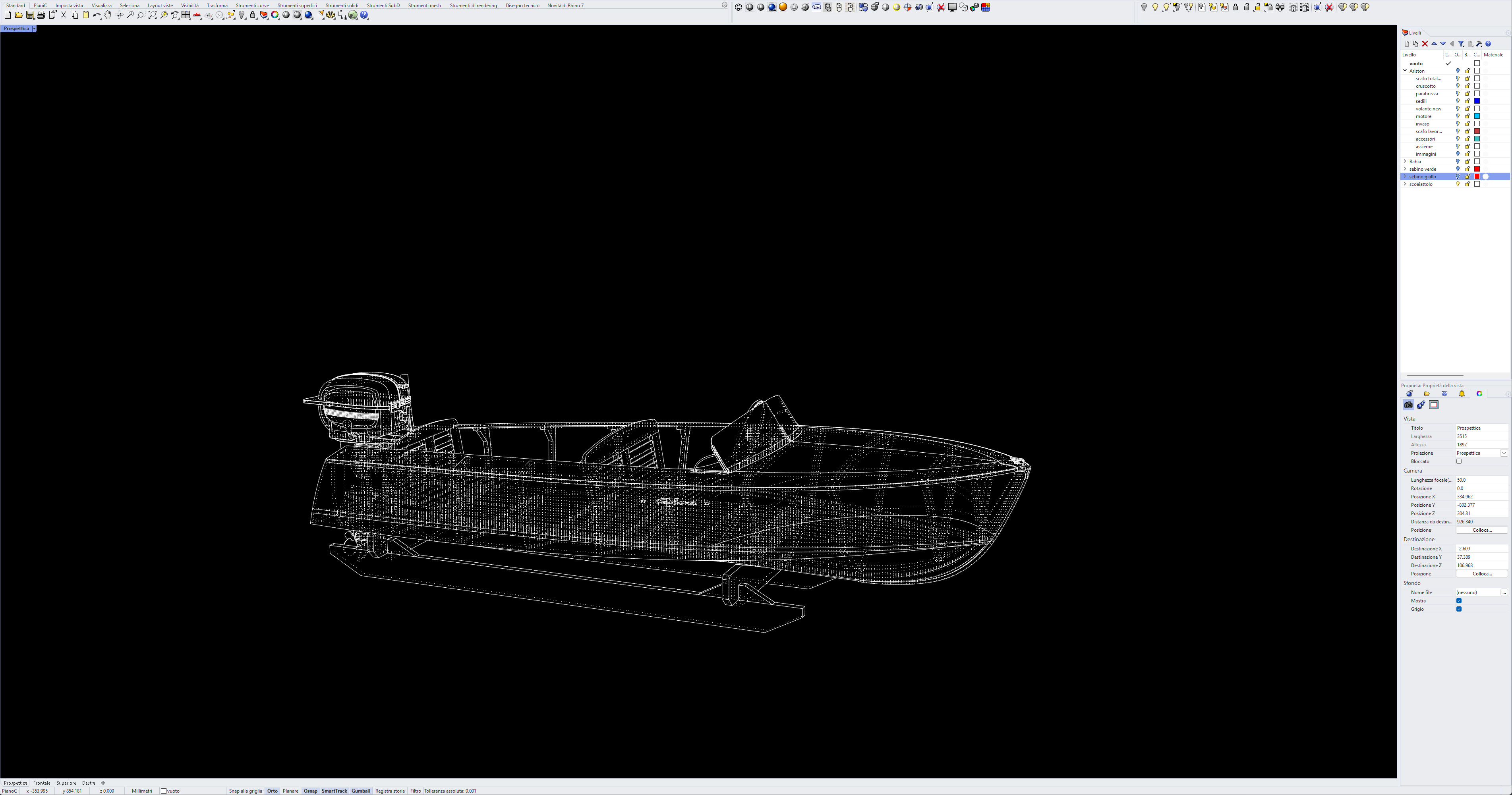Click the Zoom Extents toolbar icon
The height and width of the screenshot is (795, 1512).
(x=153, y=15)
